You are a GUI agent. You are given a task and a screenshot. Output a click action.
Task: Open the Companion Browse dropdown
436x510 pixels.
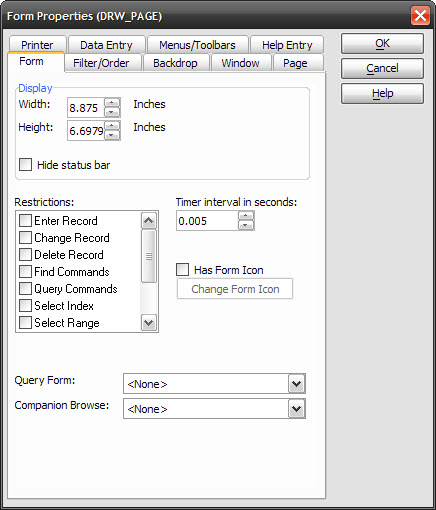click(297, 409)
